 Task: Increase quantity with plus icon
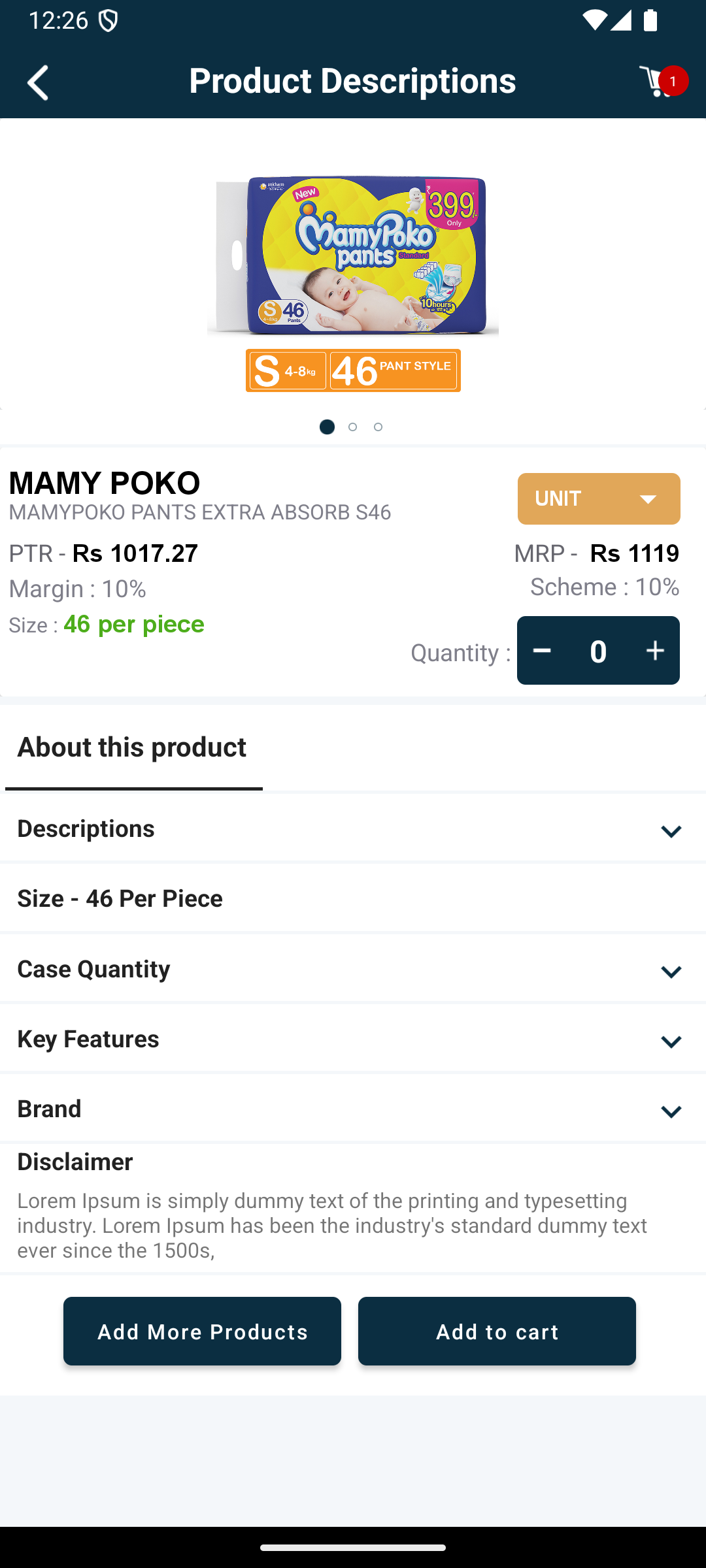654,651
